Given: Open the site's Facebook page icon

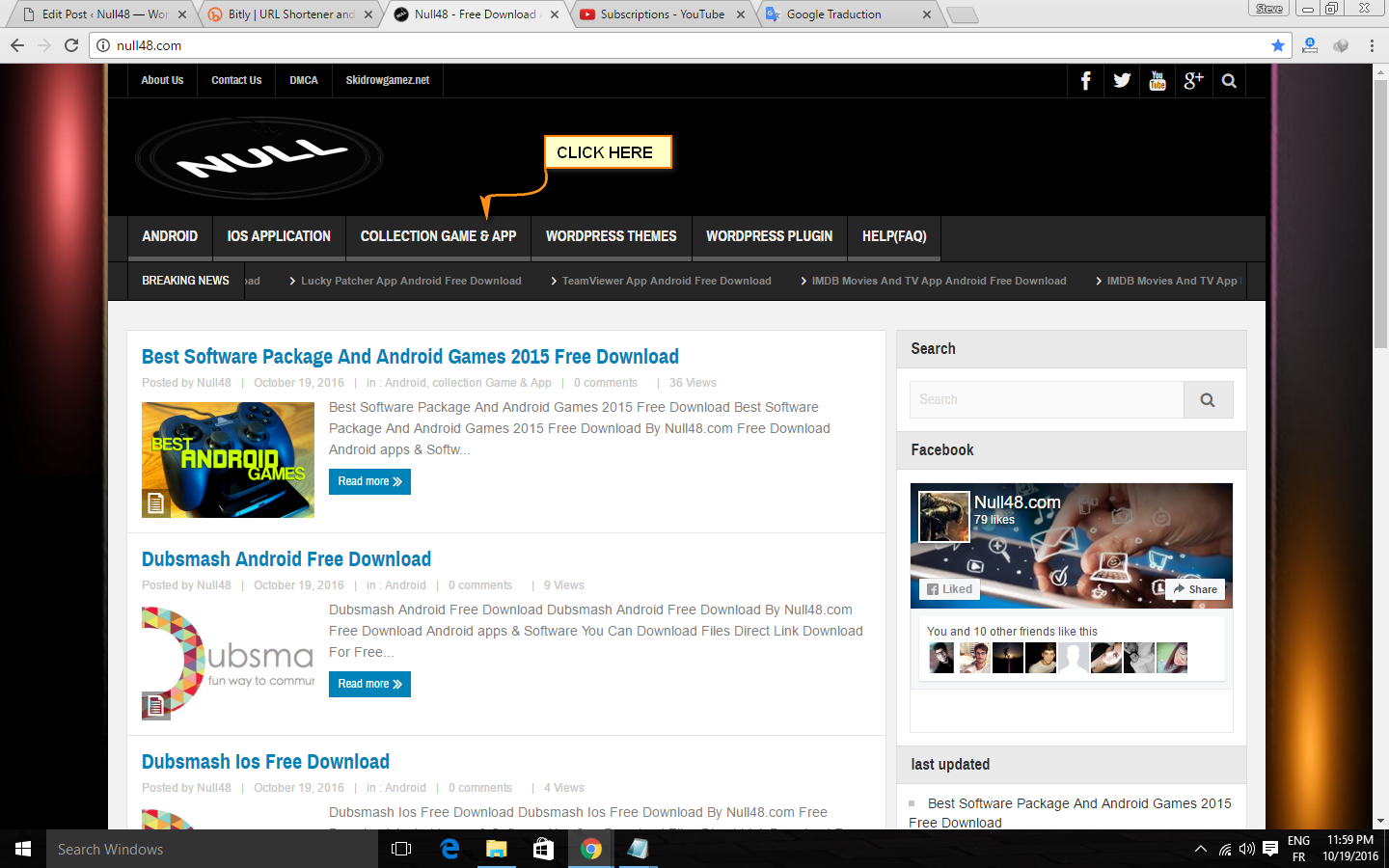Looking at the screenshot, I should [1086, 81].
